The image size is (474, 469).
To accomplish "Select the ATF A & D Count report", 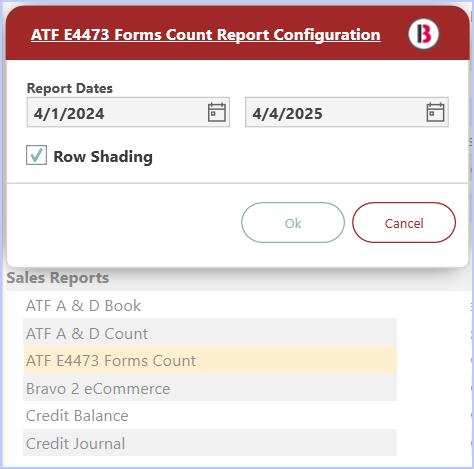I will (210, 333).
